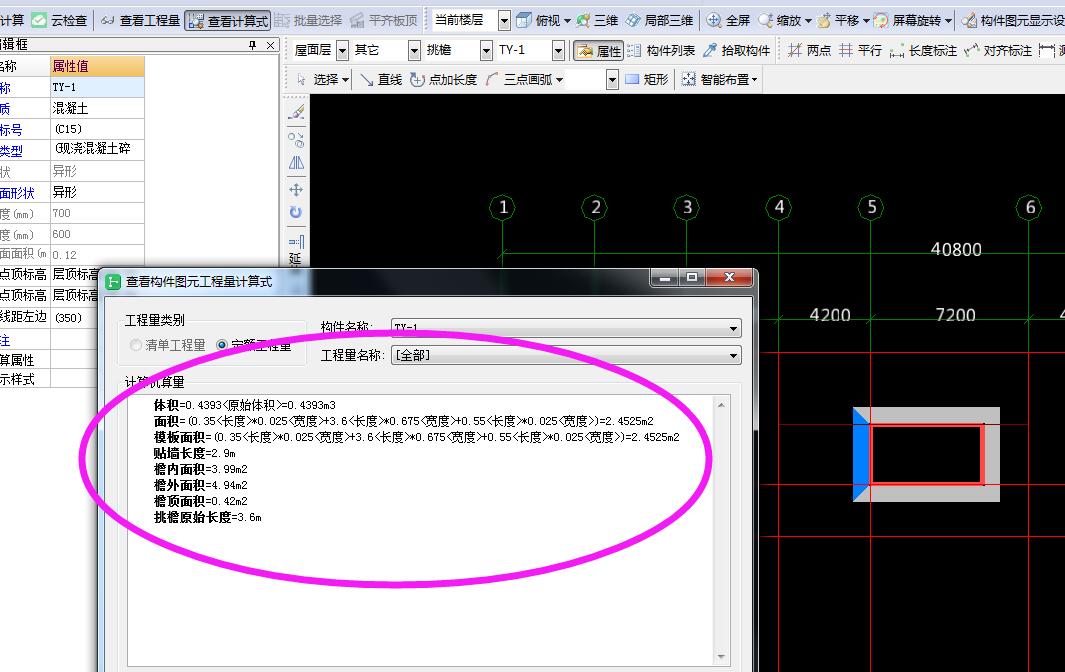Image resolution: width=1065 pixels, height=672 pixels.
Task: Click the move cross-arrows icon in vertical toolbar
Action: pyautogui.click(x=296, y=190)
